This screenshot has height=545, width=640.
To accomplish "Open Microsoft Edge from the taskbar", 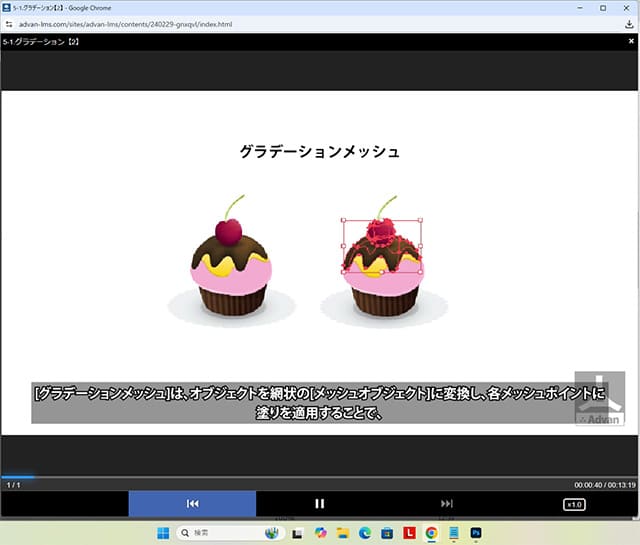I will (365, 533).
